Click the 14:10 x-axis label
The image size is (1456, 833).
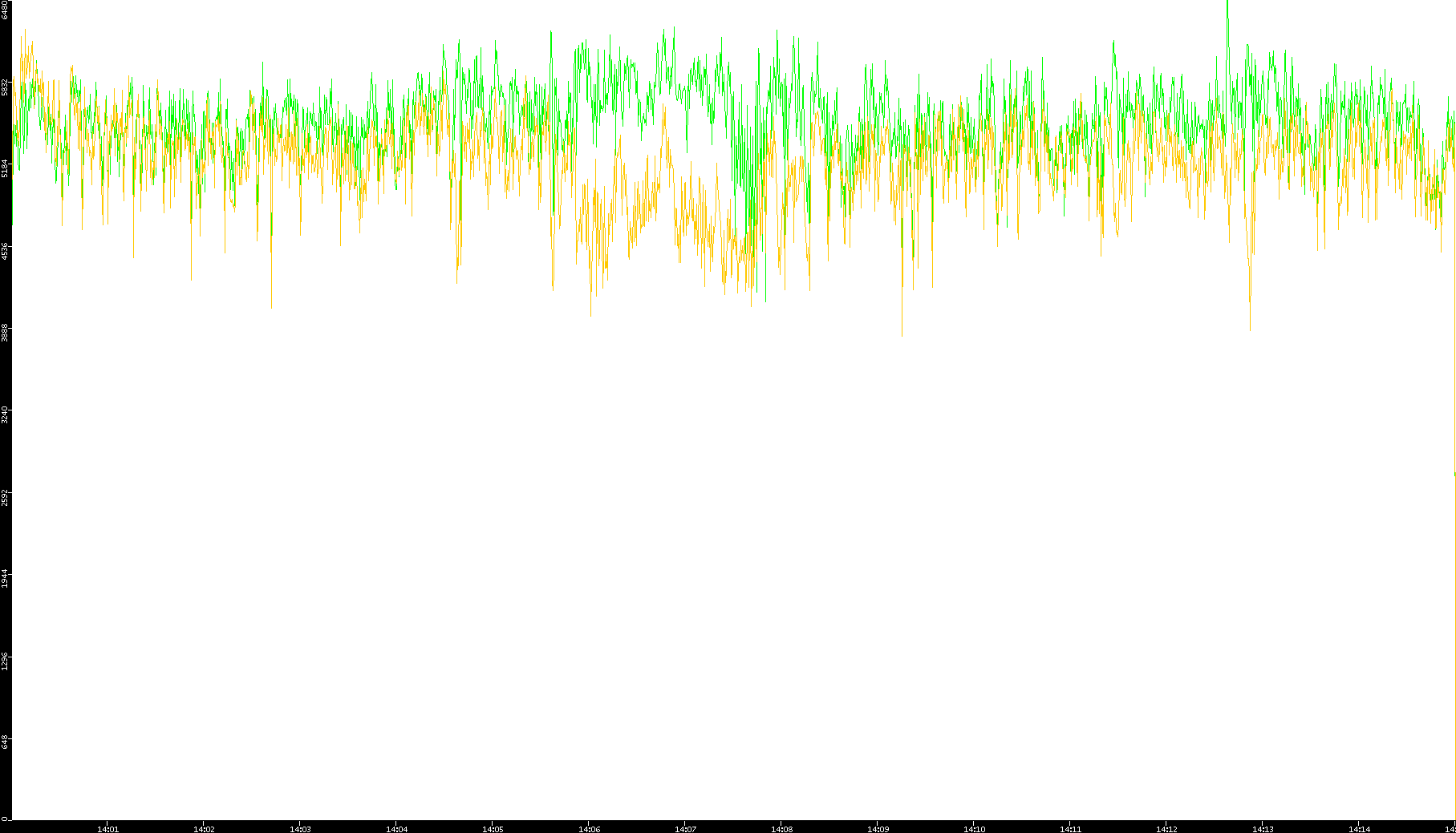coord(974,828)
